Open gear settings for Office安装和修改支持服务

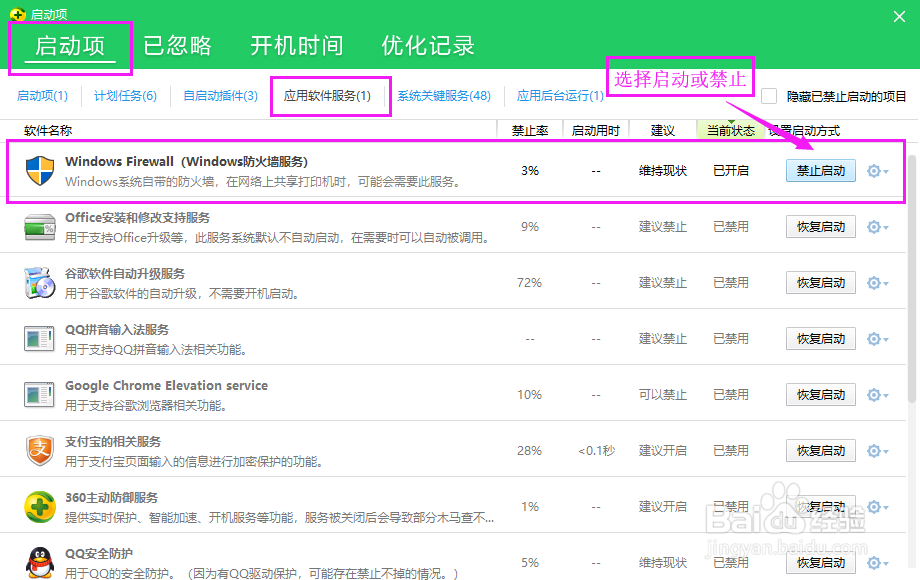[878, 227]
